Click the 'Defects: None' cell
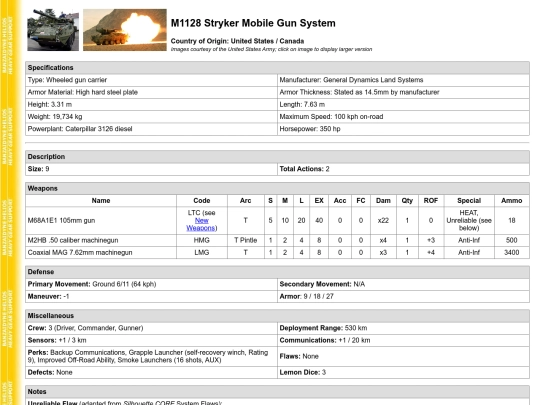The height and width of the screenshot is (405, 540). (x=151, y=373)
